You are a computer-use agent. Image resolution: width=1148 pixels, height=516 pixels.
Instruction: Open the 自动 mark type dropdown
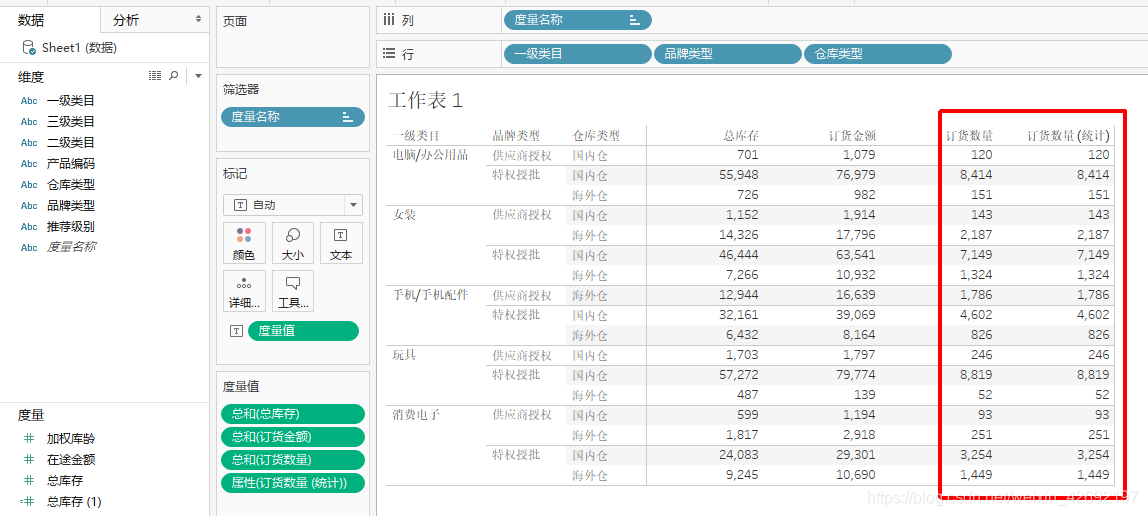[293, 206]
